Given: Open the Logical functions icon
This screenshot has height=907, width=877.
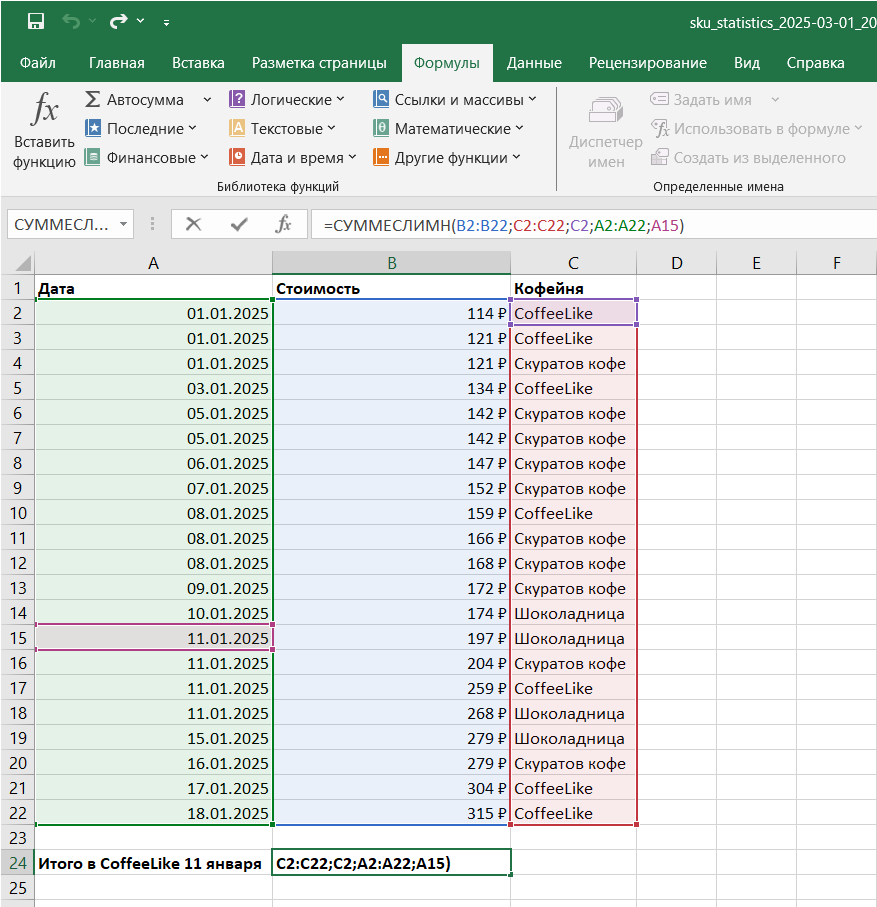Looking at the screenshot, I should pyautogui.click(x=238, y=100).
